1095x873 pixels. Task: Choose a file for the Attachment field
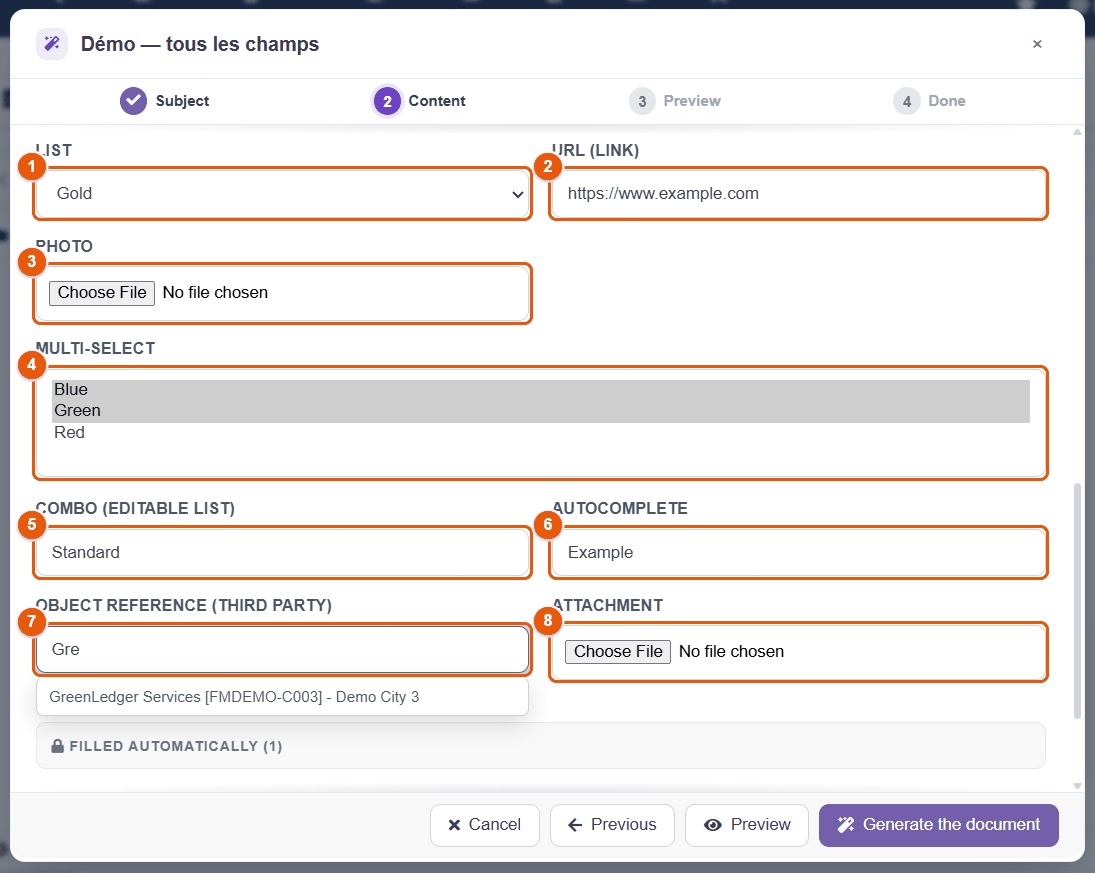(618, 652)
